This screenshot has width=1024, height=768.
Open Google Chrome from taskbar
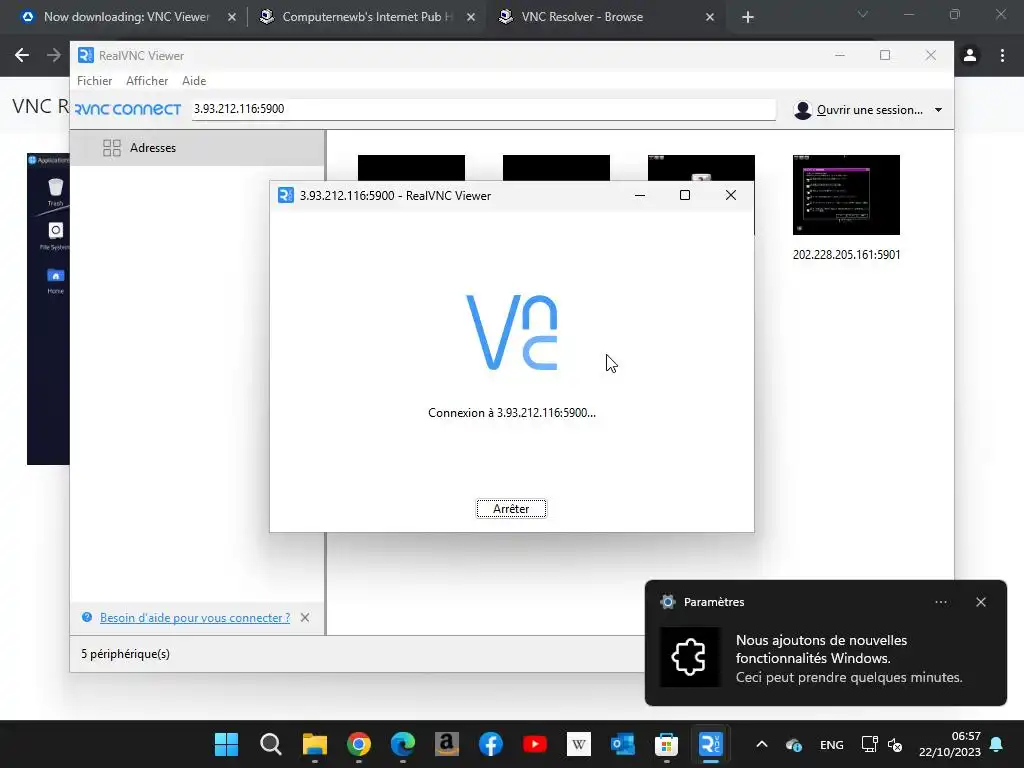359,744
